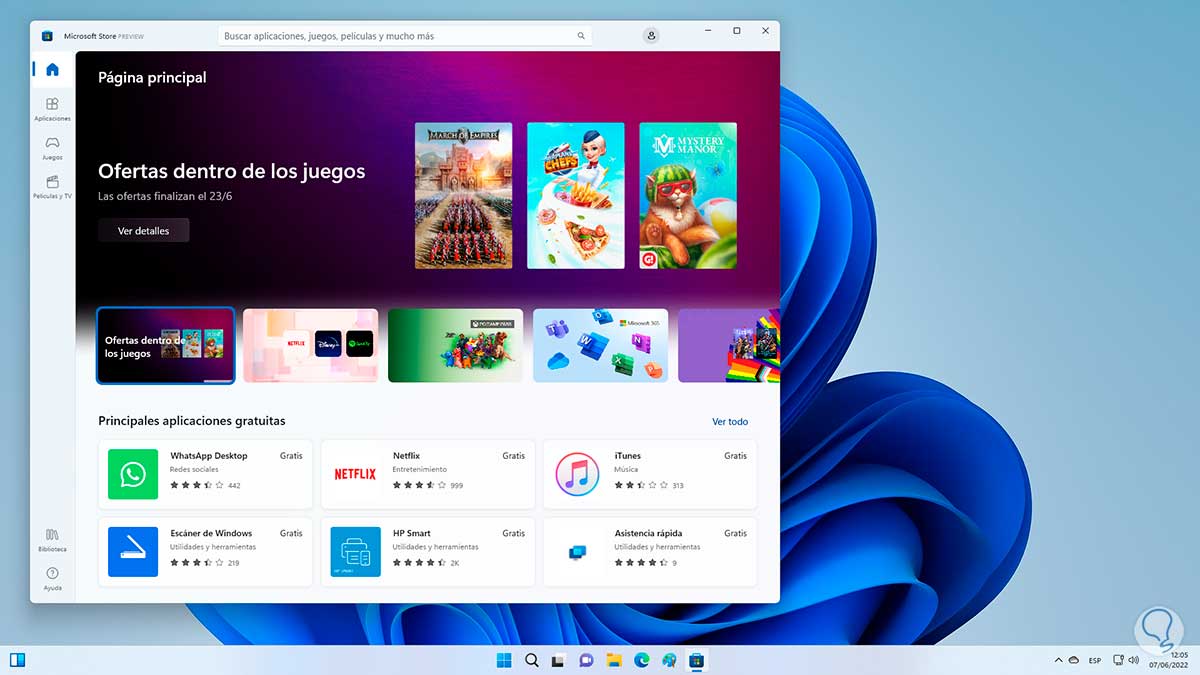The image size is (1200, 675).
Task: Click the volume speaker tray icon
Action: pyautogui.click(x=1134, y=660)
